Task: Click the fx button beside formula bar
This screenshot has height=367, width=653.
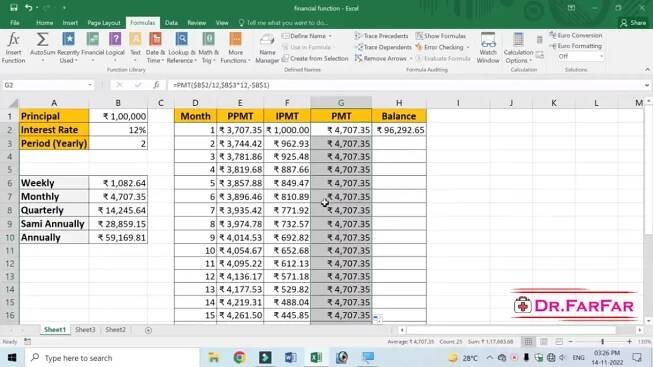Action: click(x=156, y=85)
